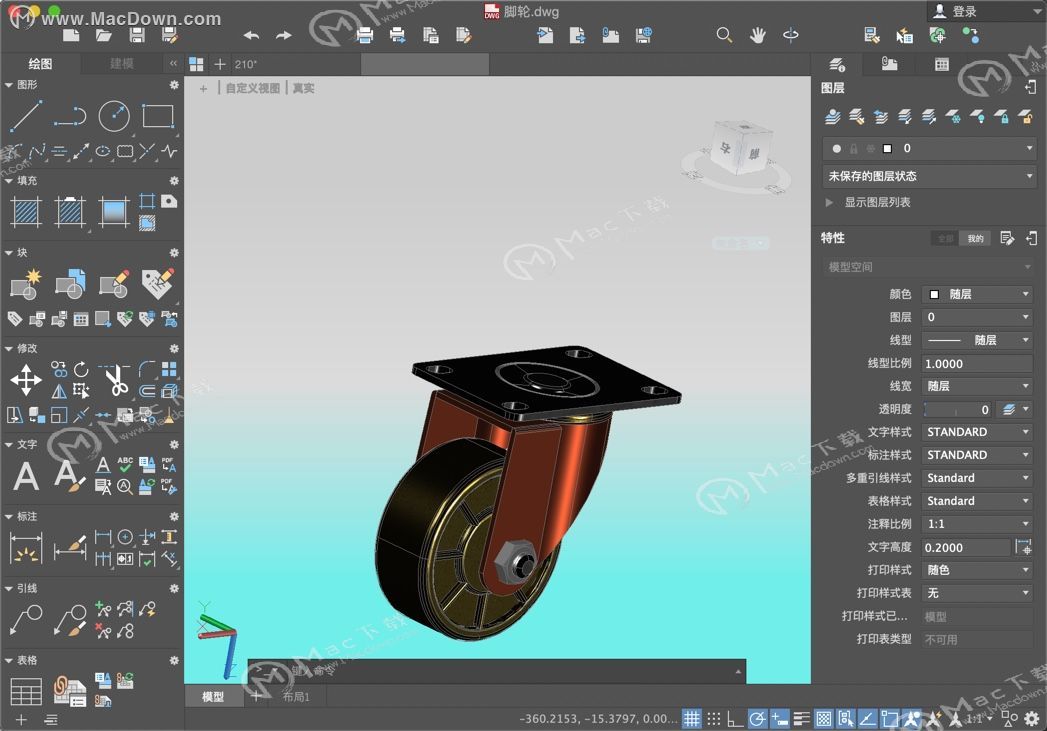Click the command line input bar
The image size is (1047, 731).
[x=497, y=671]
